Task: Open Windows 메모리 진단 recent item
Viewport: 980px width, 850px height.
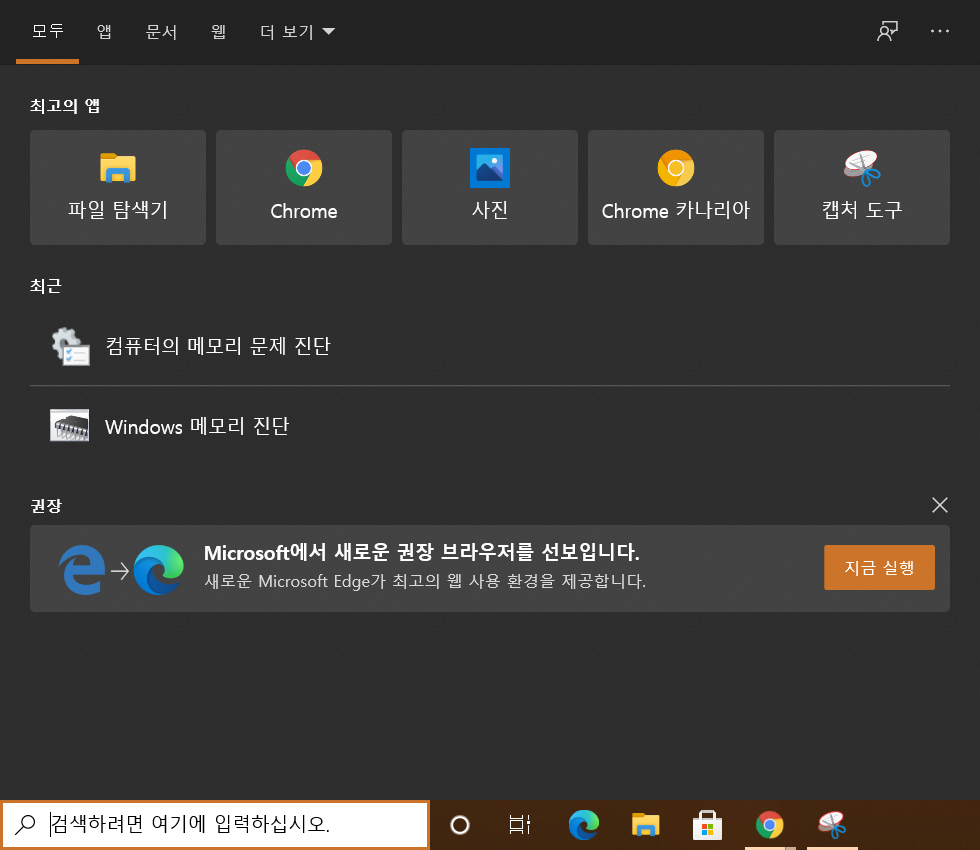Action: point(490,426)
